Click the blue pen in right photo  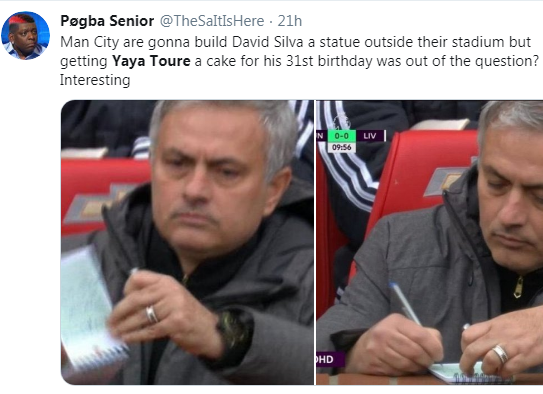tap(405, 304)
